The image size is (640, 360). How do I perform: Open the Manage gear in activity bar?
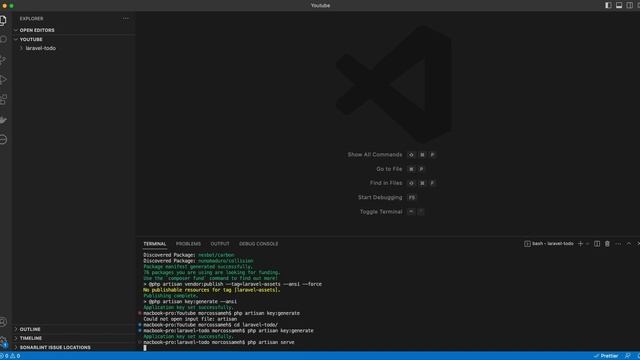pyautogui.click(x=3, y=341)
